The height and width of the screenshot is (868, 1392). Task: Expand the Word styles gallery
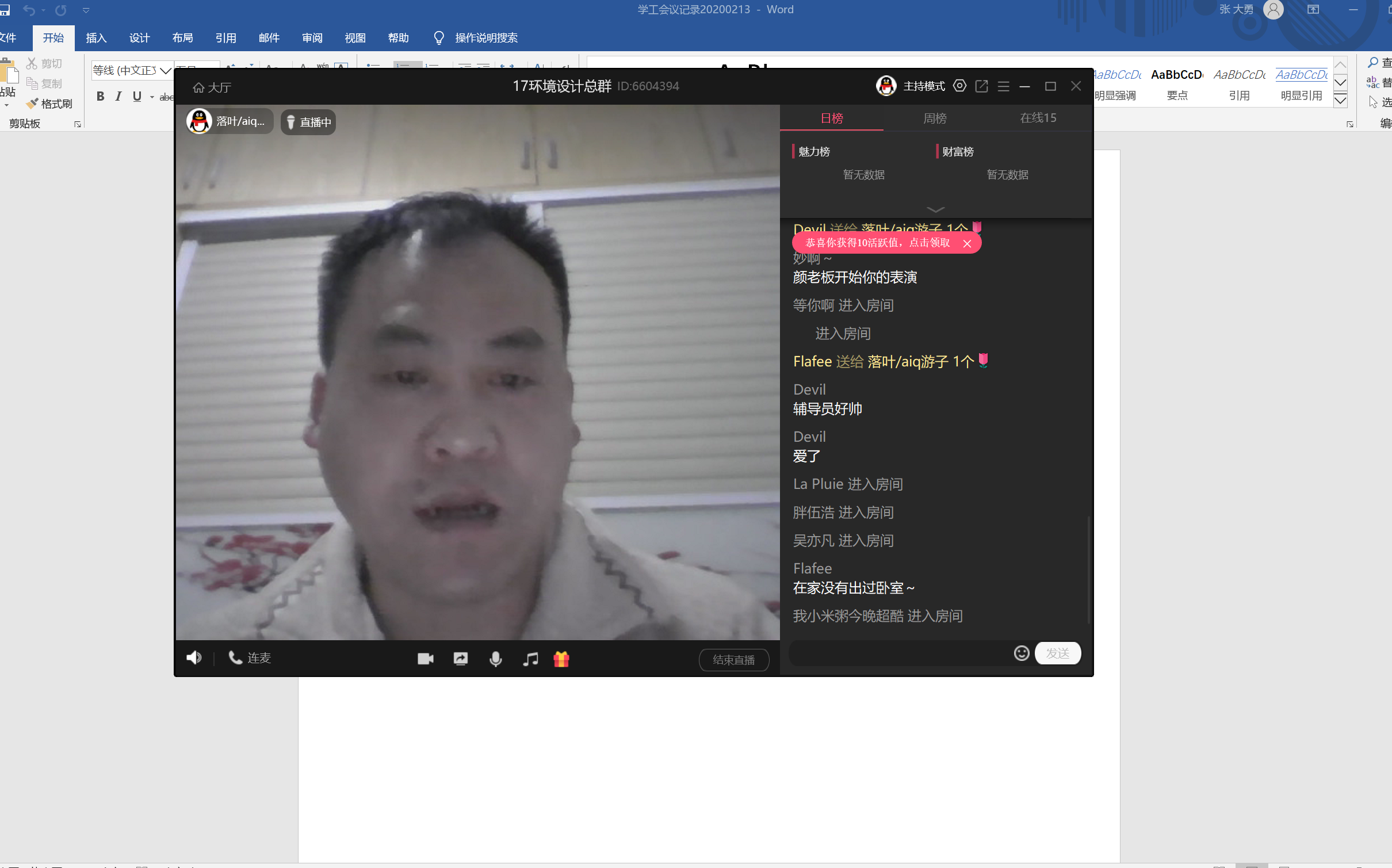tap(1340, 101)
